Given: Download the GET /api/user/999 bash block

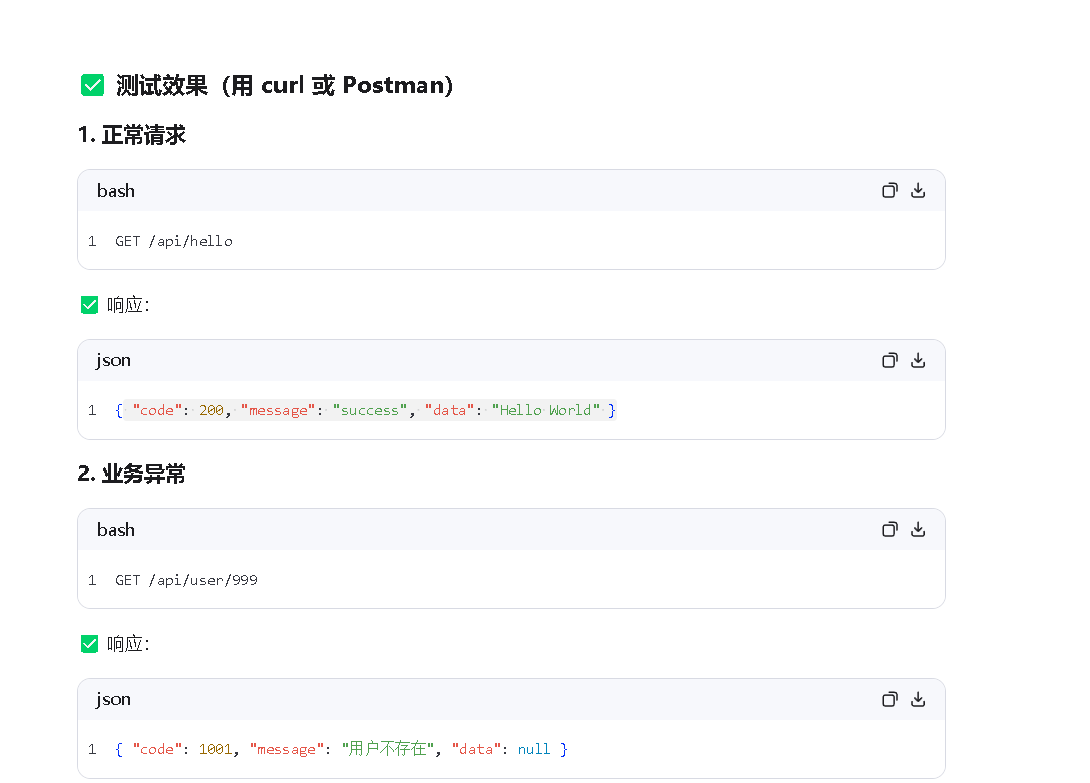Looking at the screenshot, I should coord(918,530).
